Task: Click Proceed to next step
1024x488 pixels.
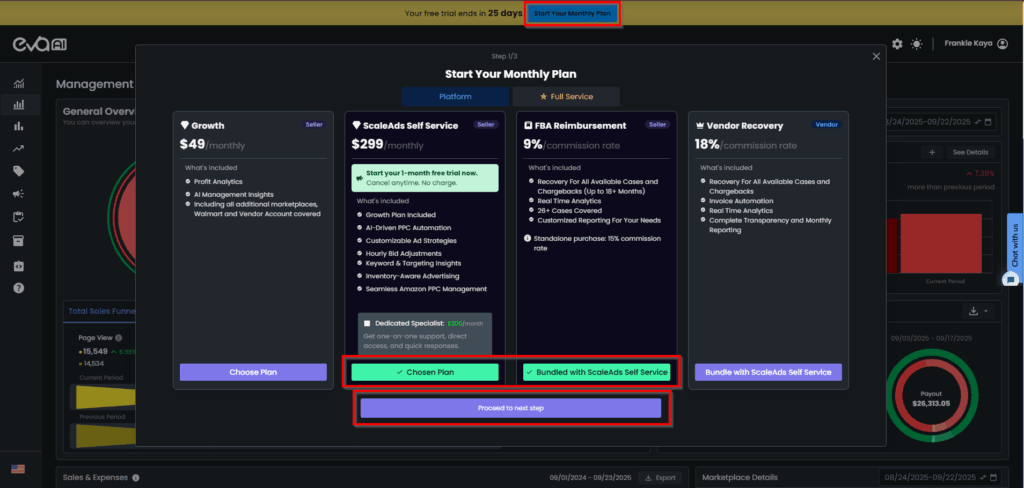Action: 511,408
